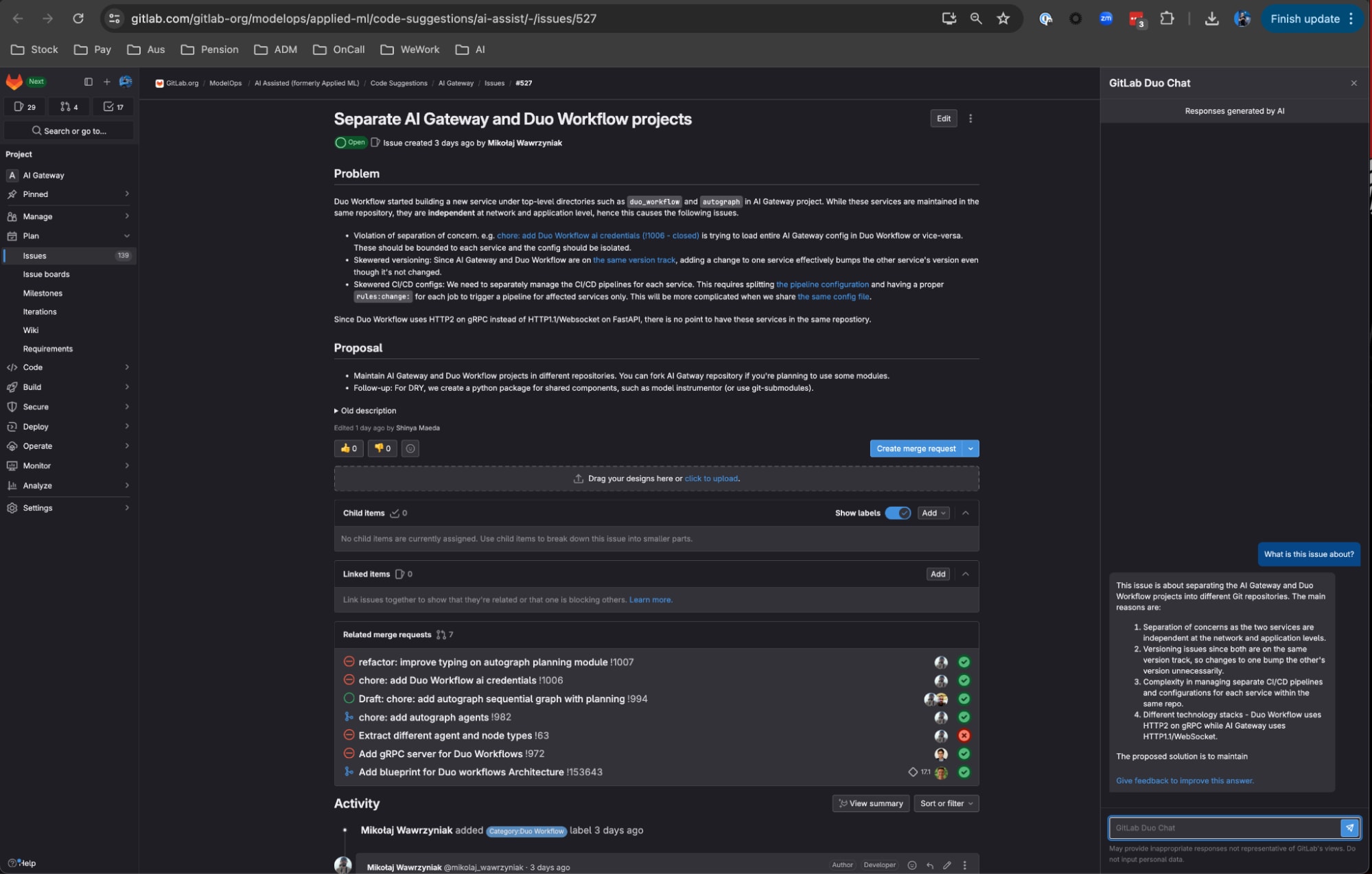Click the GitLab fox logo
Image resolution: width=1372 pixels, height=874 pixels.
coord(14,82)
